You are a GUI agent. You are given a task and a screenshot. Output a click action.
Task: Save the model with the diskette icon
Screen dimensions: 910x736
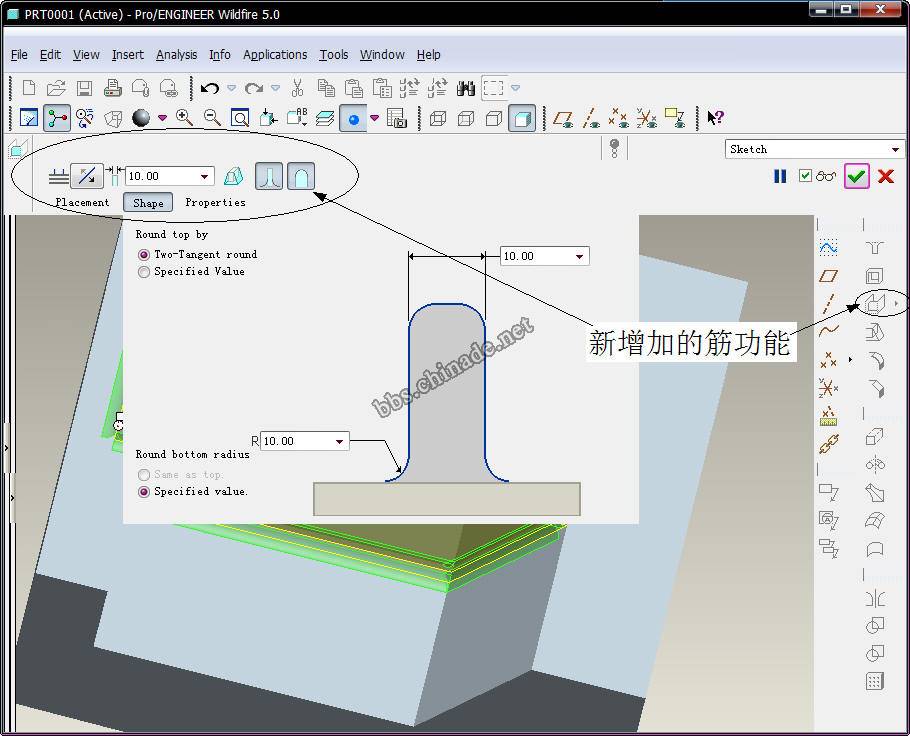point(84,88)
